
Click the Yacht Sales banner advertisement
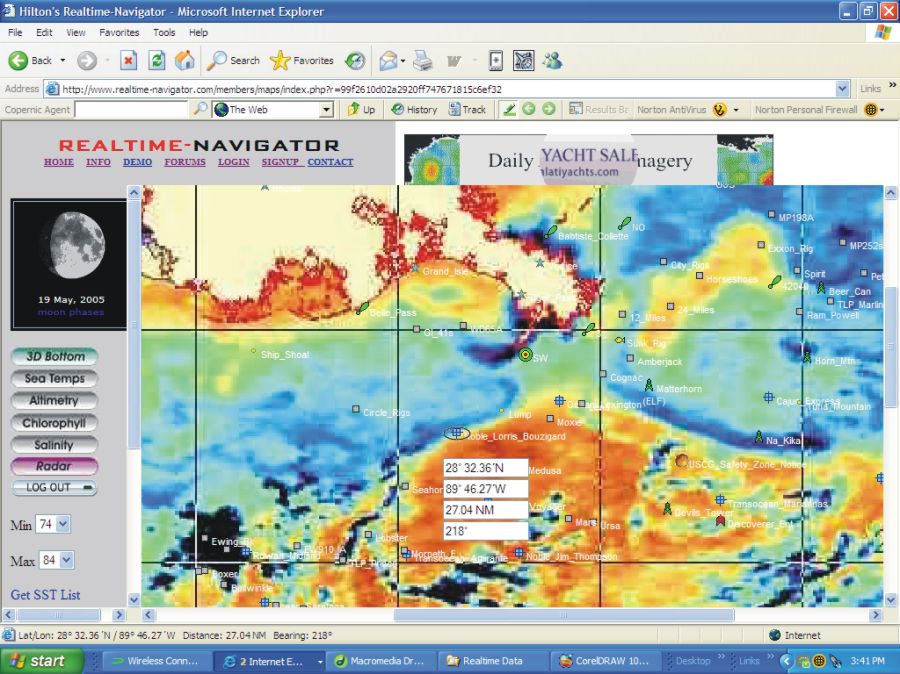point(588,160)
